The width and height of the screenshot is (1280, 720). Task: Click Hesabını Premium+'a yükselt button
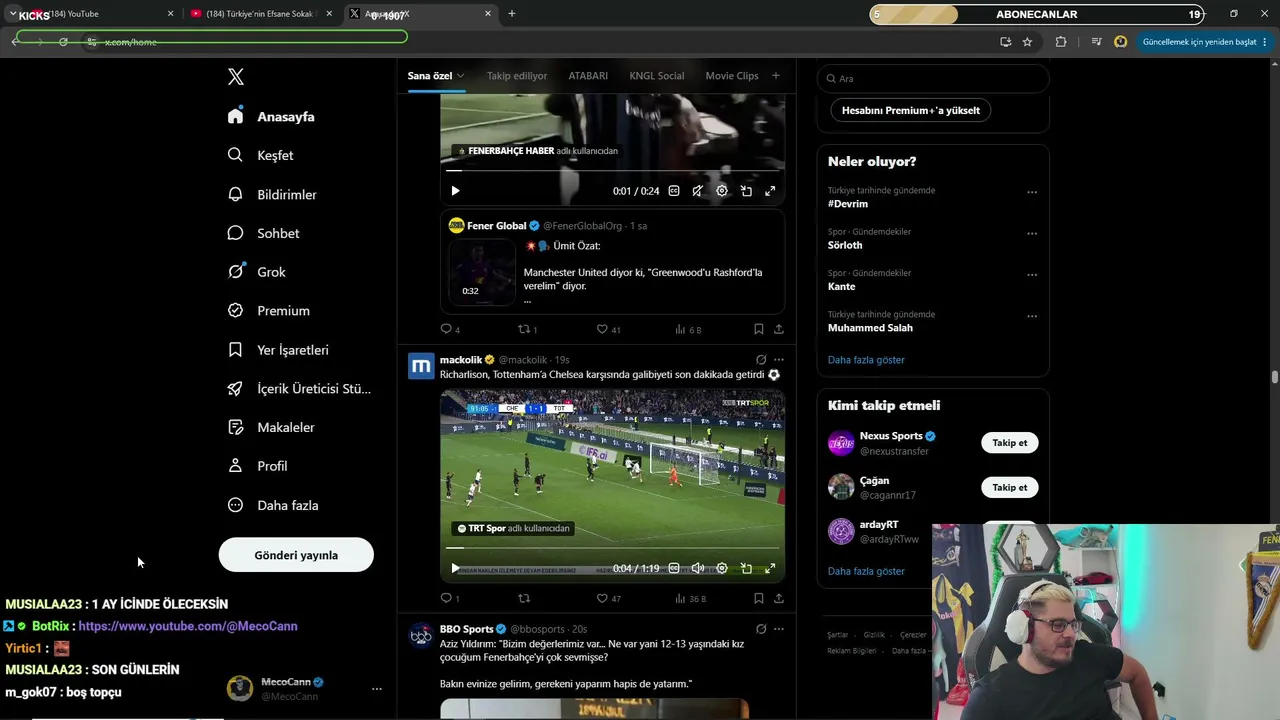[911, 110]
